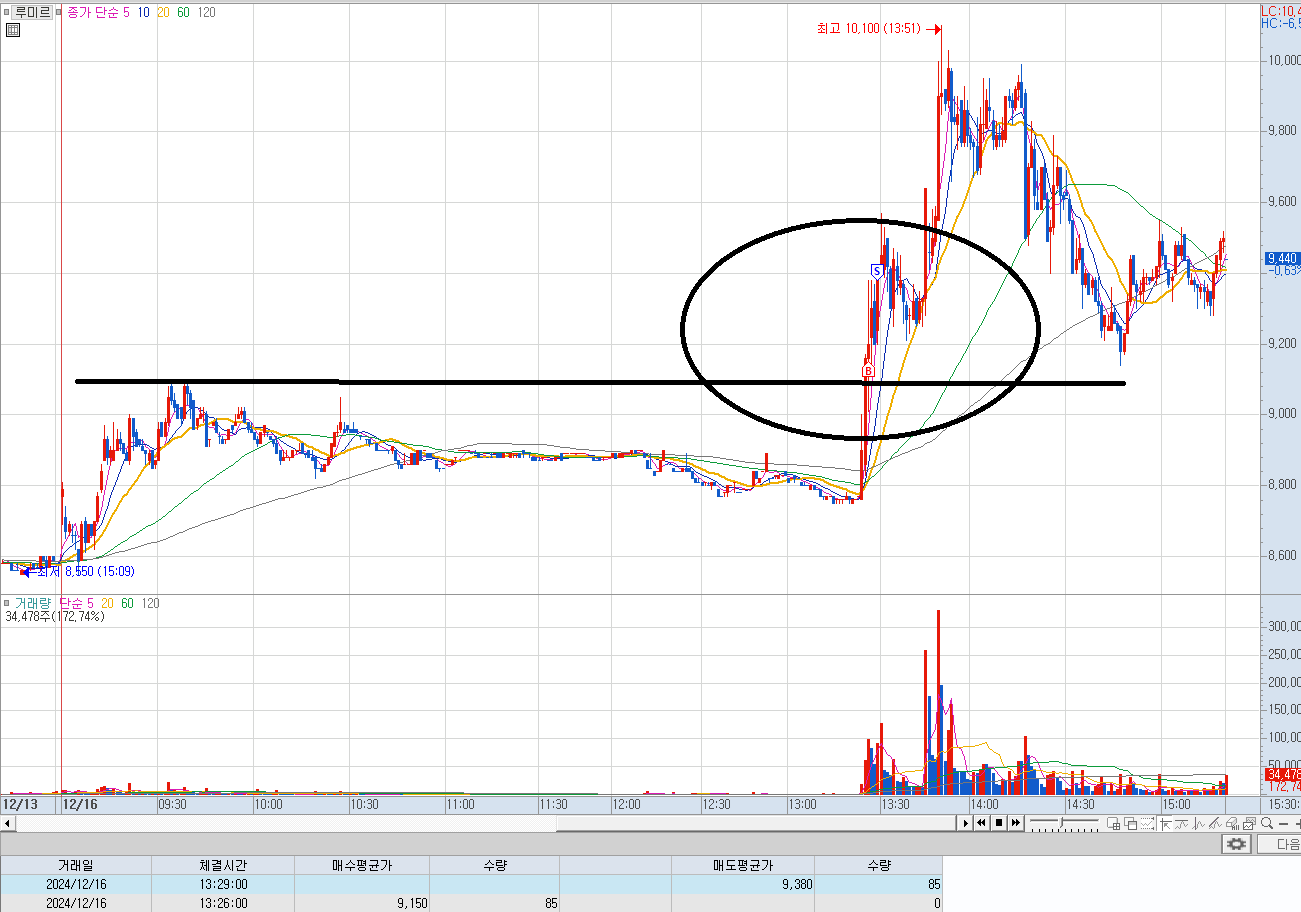Screen dimensions: 1301x912
Task: Select the 13:29:00 trade row
Action: coord(471,884)
